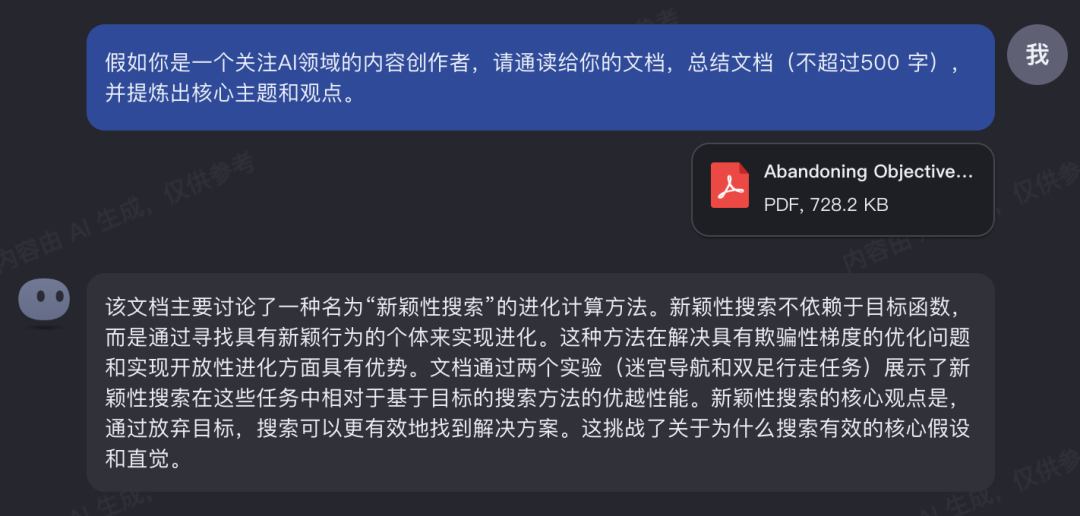Click the AI summary response bubble
Screen dimensions: 1080x516
tap(540, 381)
